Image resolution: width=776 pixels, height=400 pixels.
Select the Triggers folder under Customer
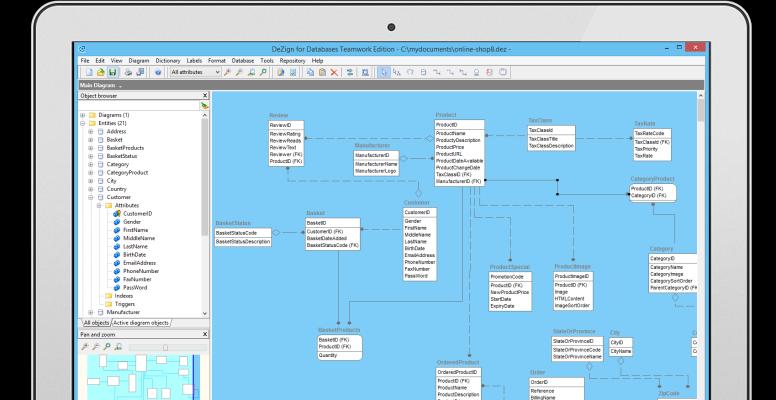pos(125,304)
